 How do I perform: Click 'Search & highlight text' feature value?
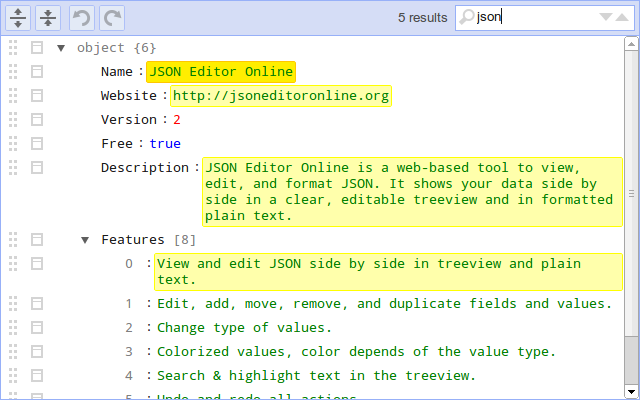pyautogui.click(x=316, y=376)
